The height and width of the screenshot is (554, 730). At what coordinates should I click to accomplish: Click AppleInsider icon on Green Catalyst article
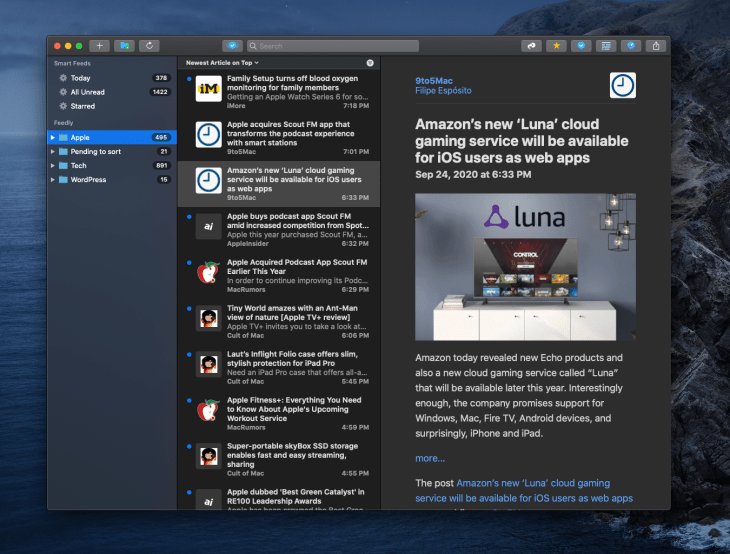click(x=208, y=500)
